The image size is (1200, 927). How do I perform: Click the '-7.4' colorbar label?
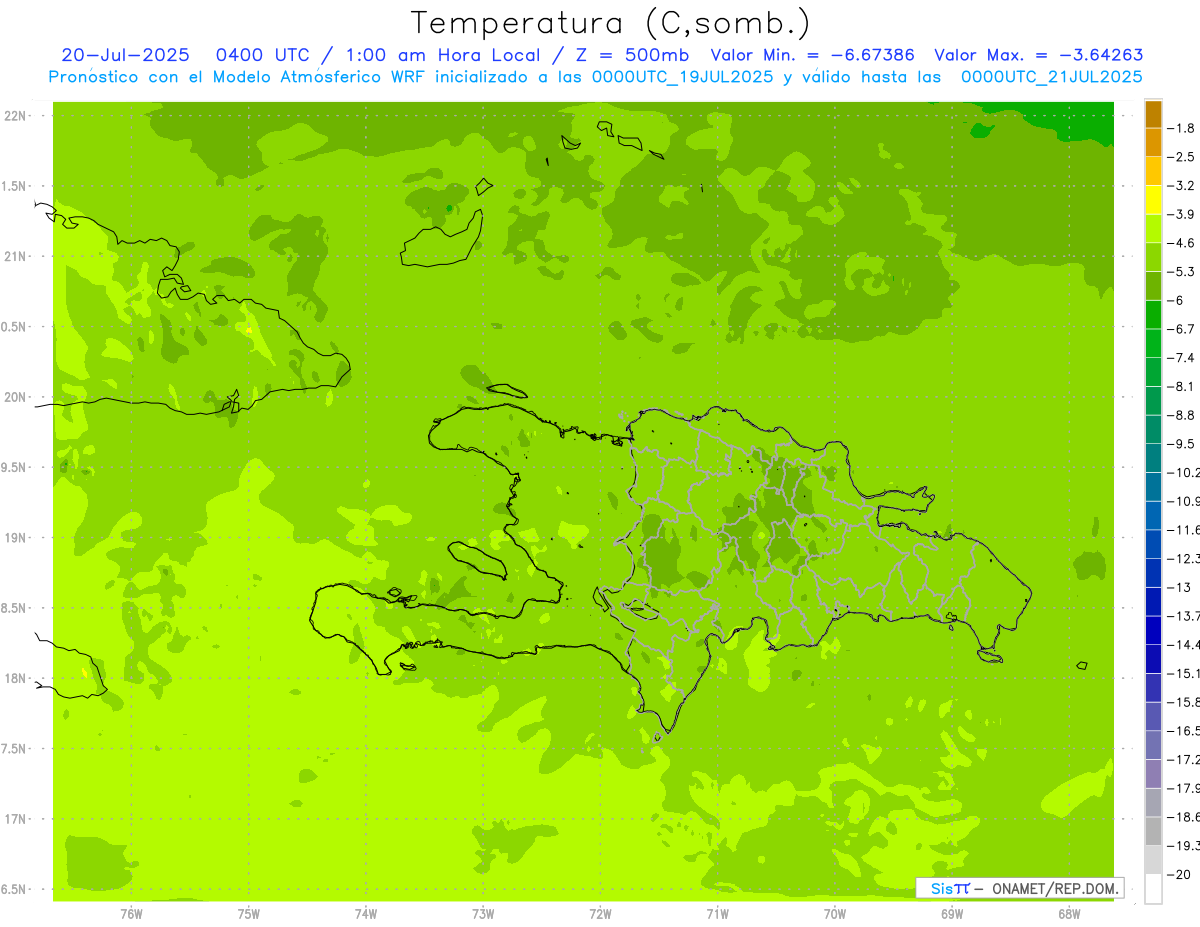point(1181,358)
